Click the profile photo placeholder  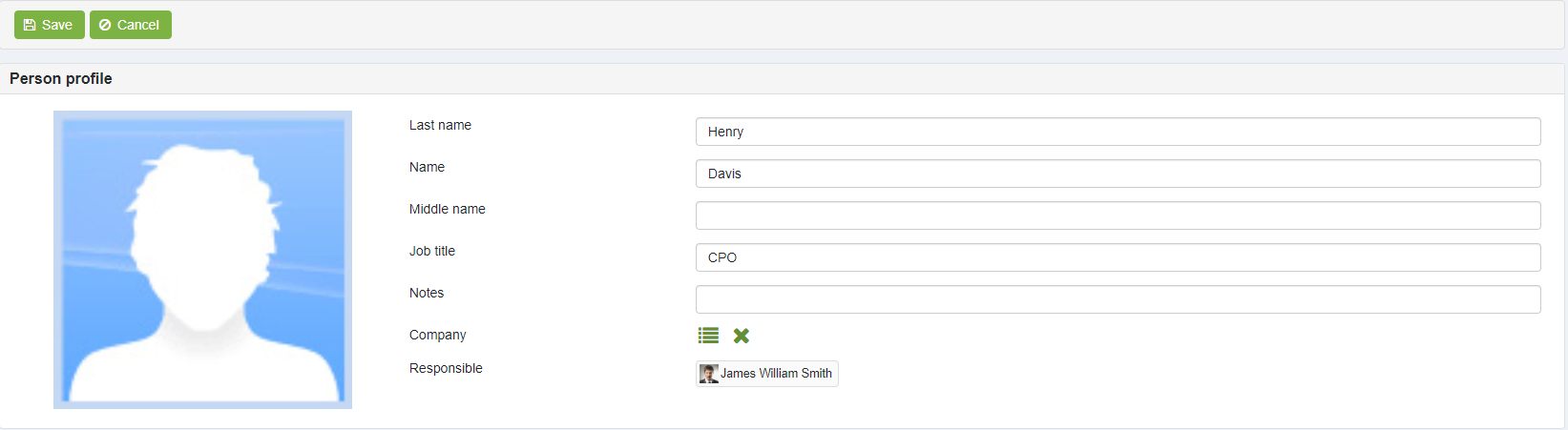202,259
